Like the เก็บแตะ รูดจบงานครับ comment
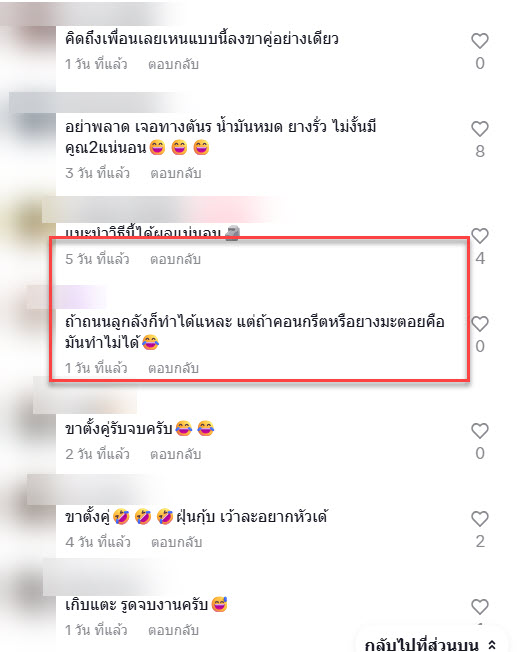The height and width of the screenshot is (652, 524). (480, 607)
